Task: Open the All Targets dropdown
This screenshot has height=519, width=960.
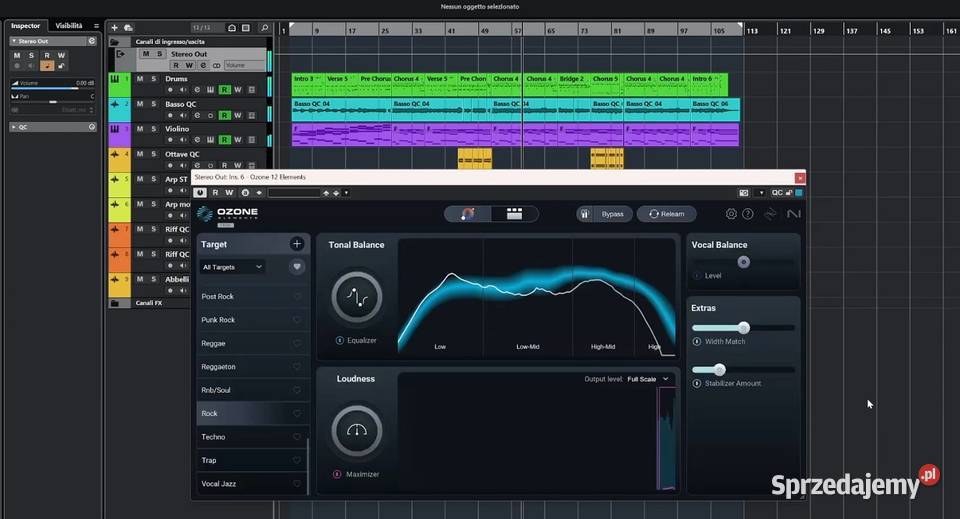Action: point(232,267)
